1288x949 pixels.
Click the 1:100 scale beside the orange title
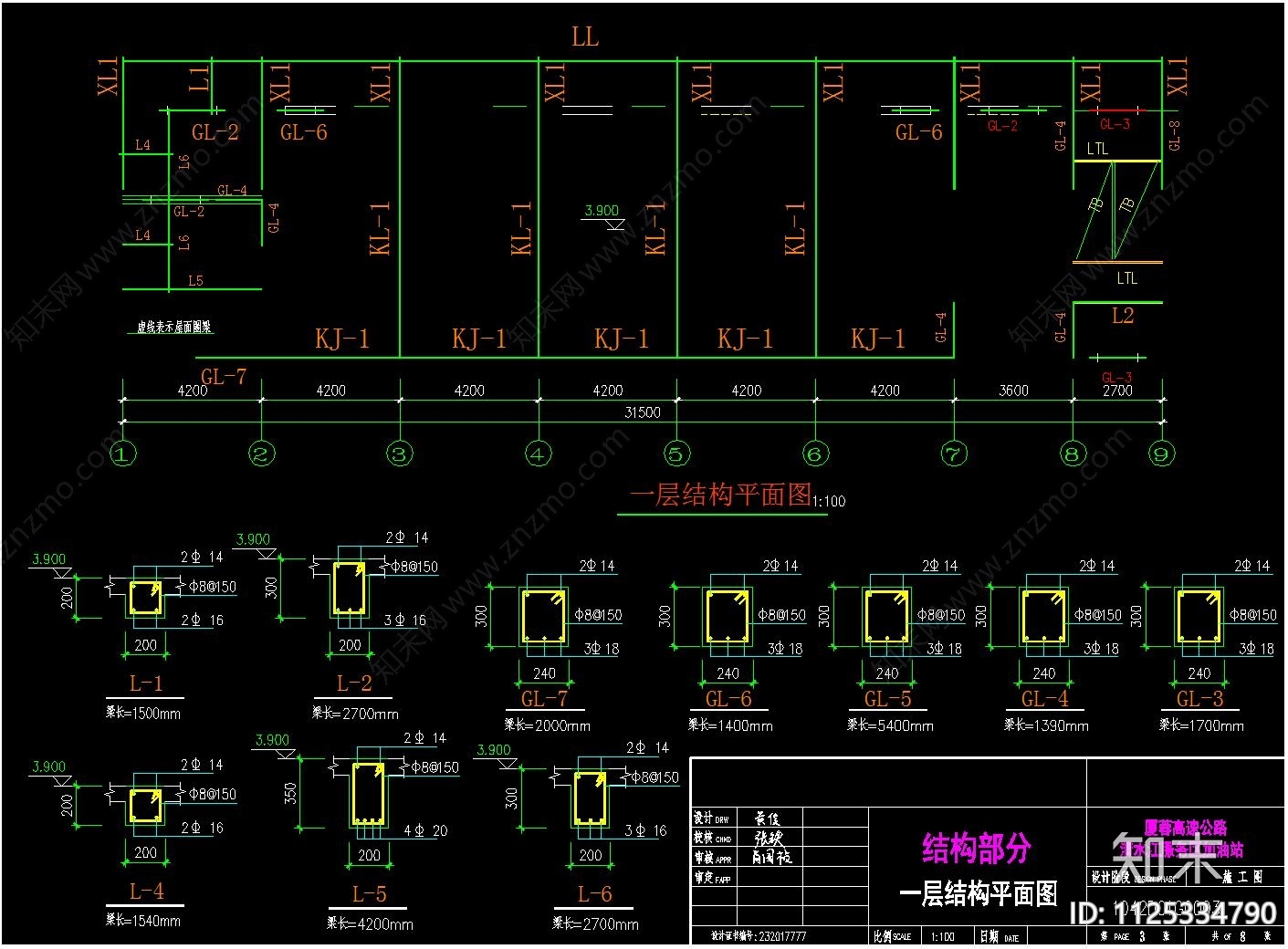click(x=829, y=501)
